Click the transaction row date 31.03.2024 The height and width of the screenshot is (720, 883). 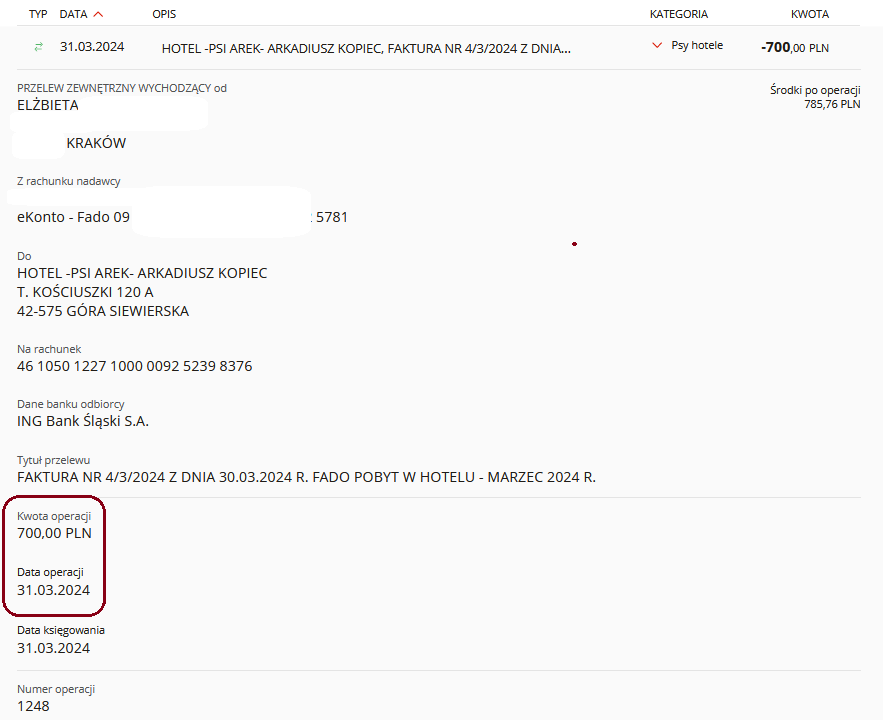click(x=92, y=46)
